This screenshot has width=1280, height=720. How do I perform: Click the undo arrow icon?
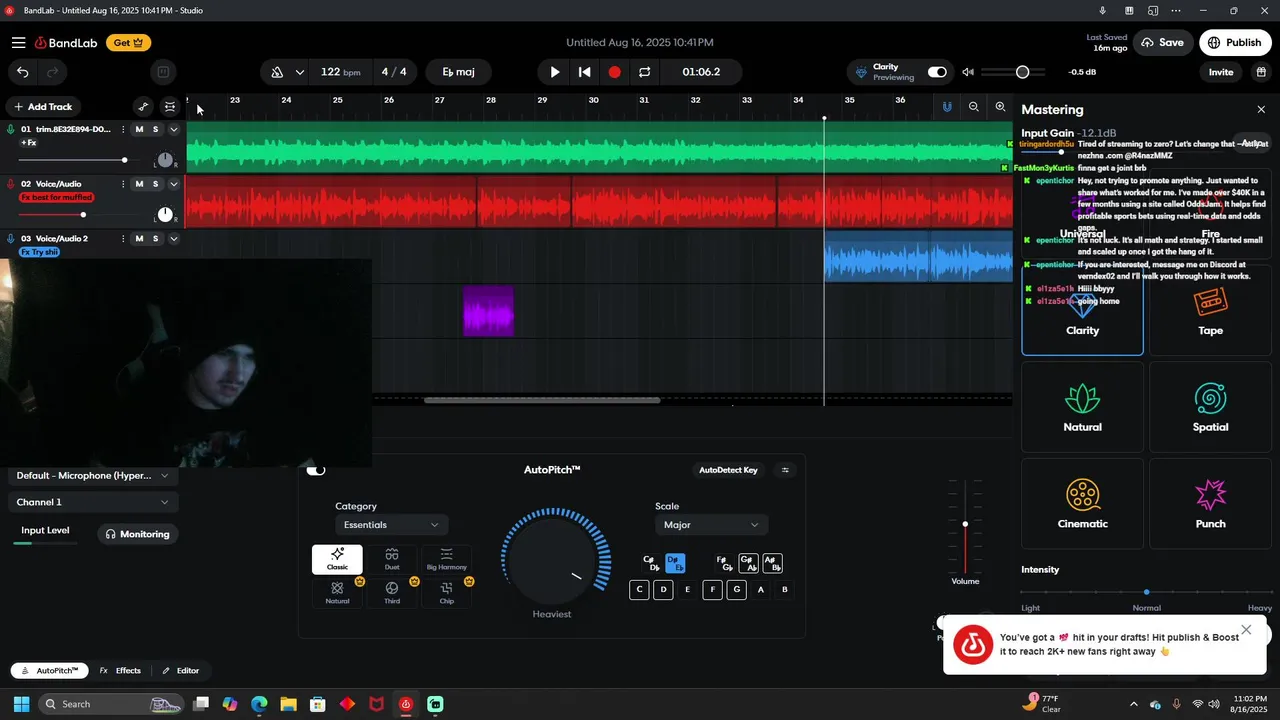click(22, 72)
